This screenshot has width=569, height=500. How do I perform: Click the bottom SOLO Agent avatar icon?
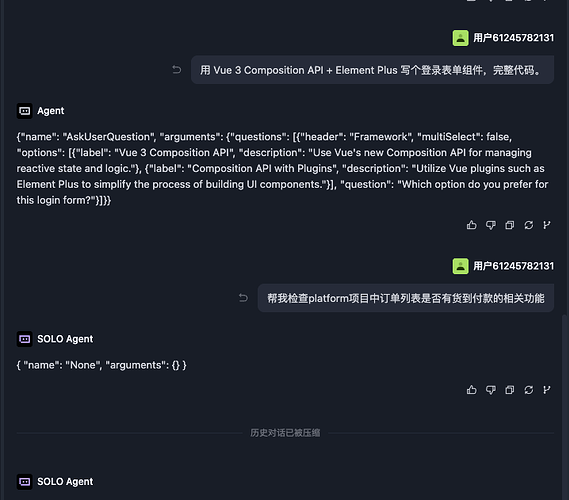pyautogui.click(x=25, y=481)
